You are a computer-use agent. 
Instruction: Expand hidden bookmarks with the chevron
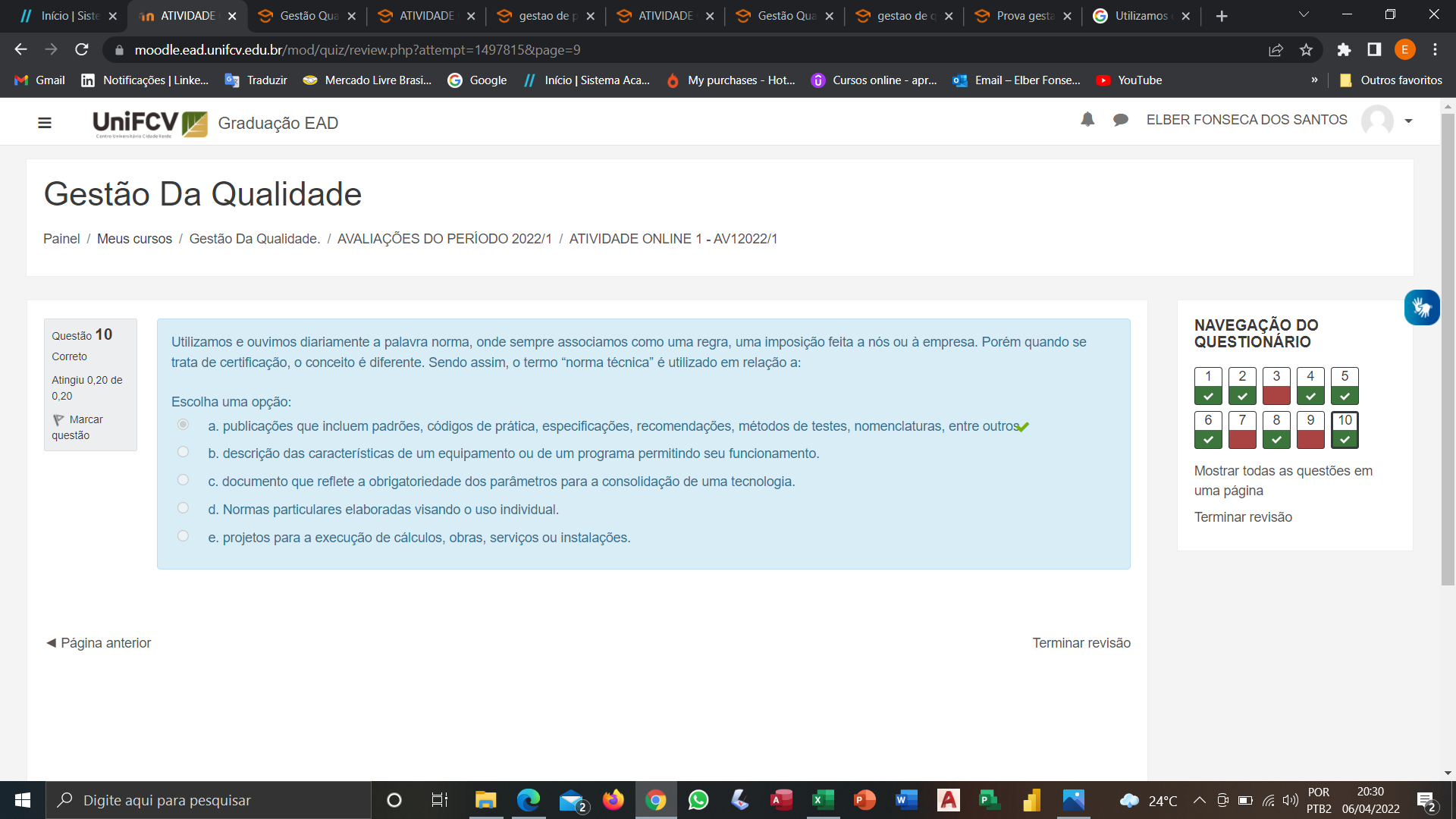click(x=1315, y=80)
